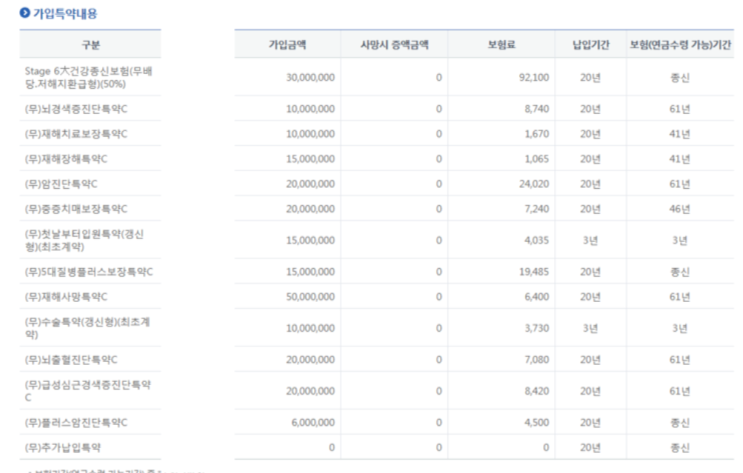Click 3년 payment period in 수술특약 row

pyautogui.click(x=590, y=328)
